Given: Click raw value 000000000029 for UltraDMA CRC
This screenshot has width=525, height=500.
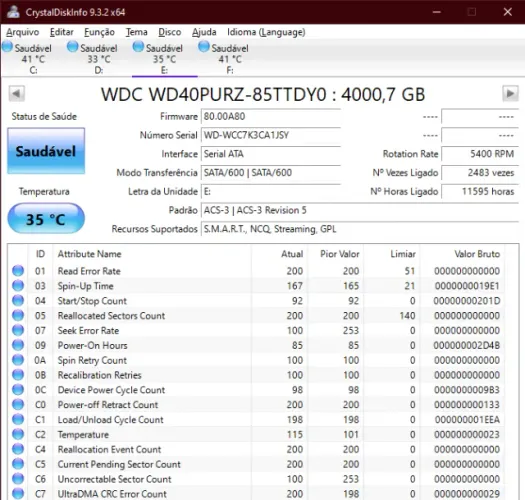Looking at the screenshot, I should pos(467,494).
